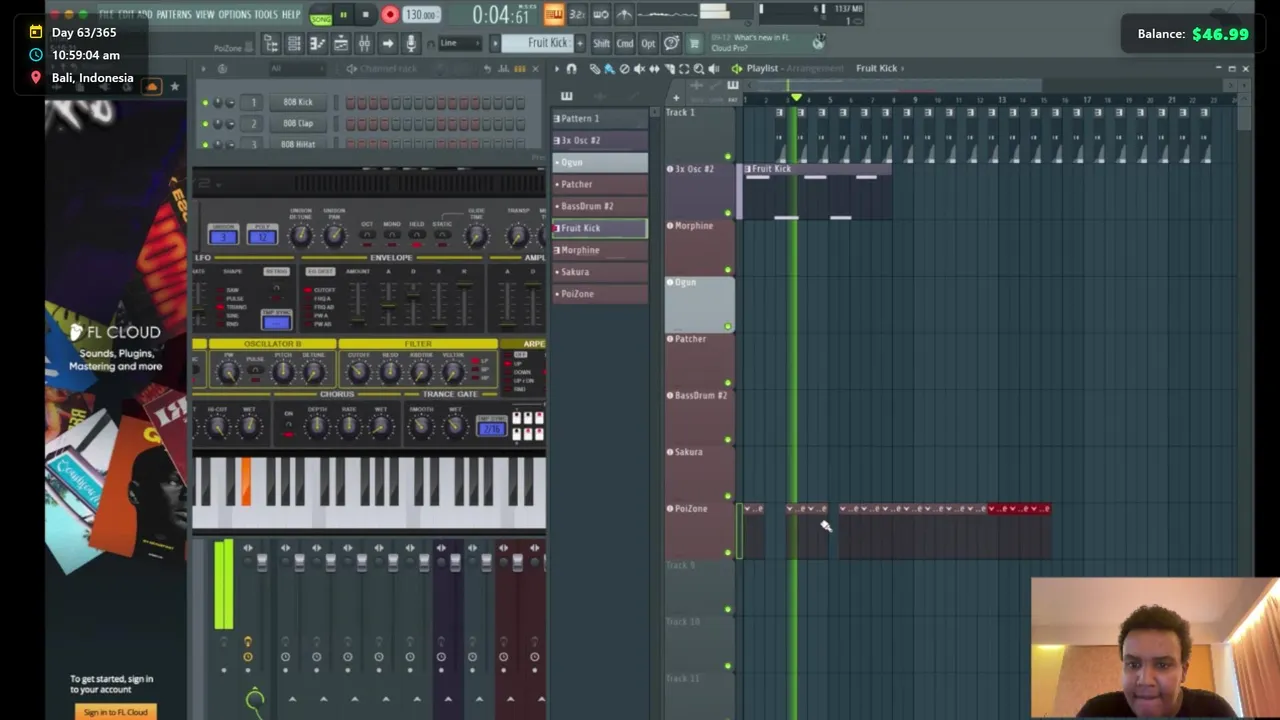This screenshot has width=1280, height=720.
Task: Stop playback using the stop button
Action: coord(366,14)
